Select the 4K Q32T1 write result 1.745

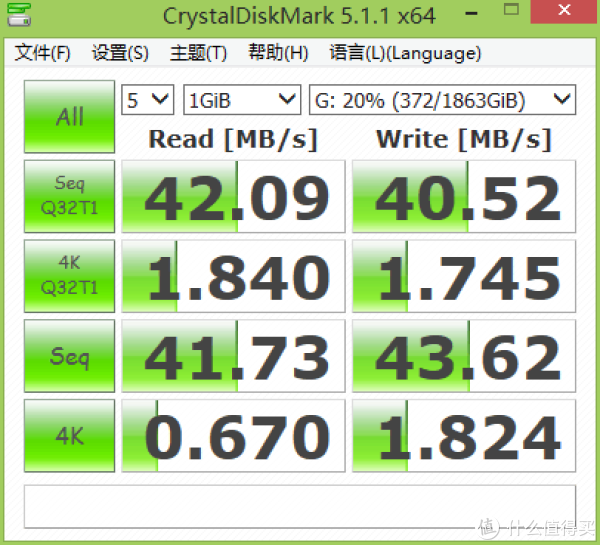tap(464, 276)
